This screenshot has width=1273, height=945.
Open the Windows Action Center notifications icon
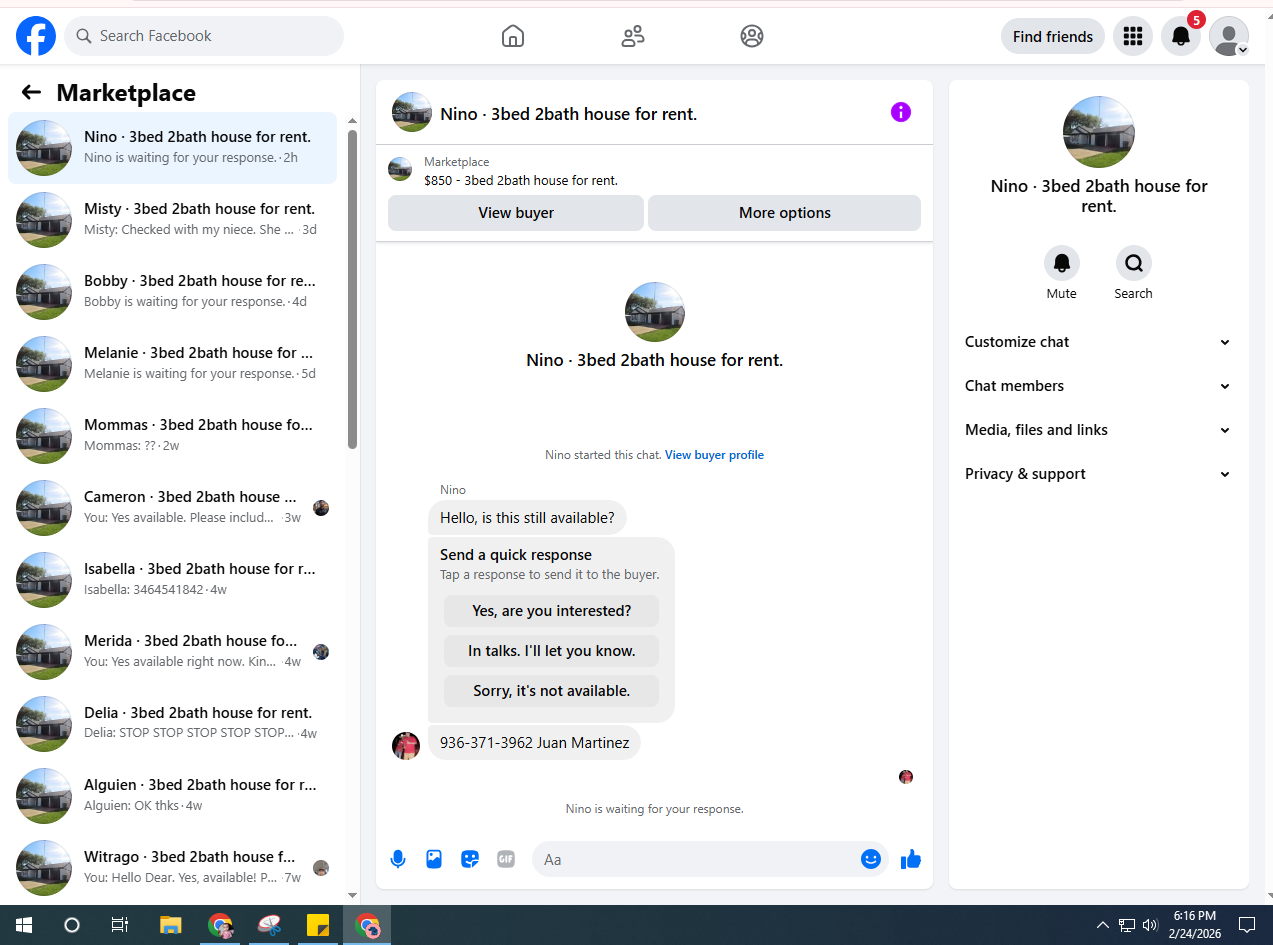pyautogui.click(x=1247, y=925)
